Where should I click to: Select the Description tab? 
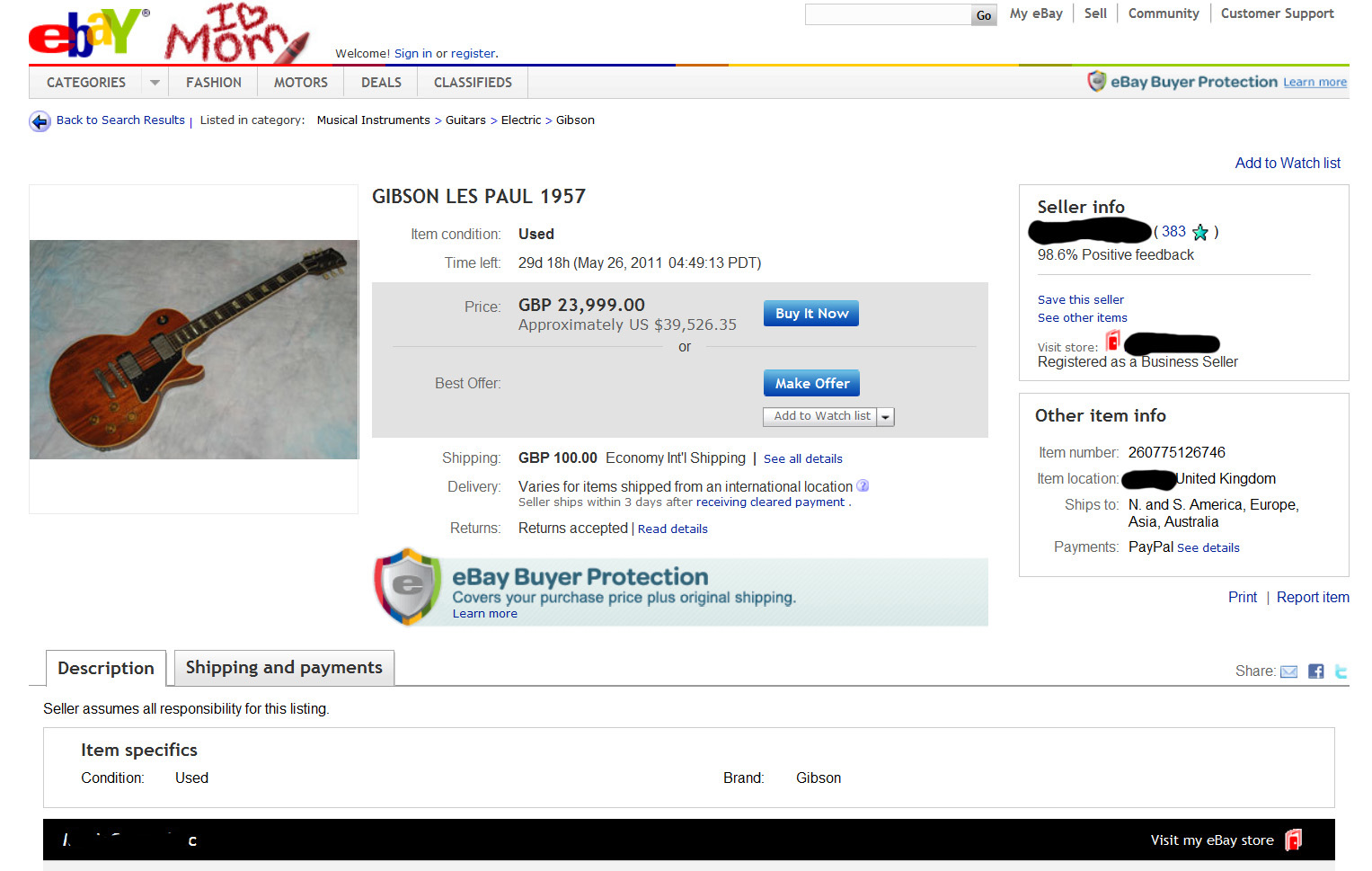point(106,668)
